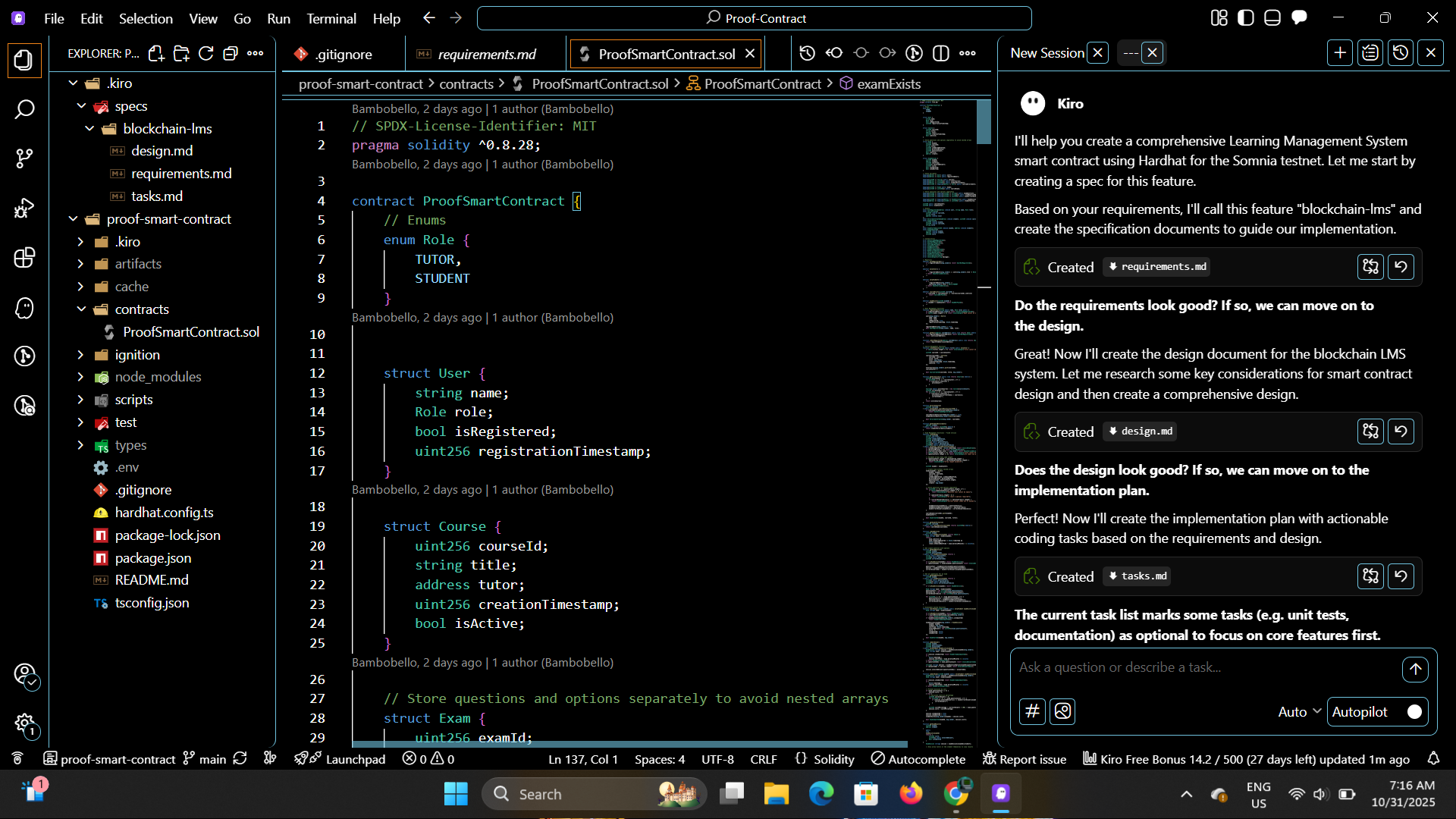Click the Proof-Contract command center search
Viewport: 1456px width, 819px height.
click(x=755, y=18)
